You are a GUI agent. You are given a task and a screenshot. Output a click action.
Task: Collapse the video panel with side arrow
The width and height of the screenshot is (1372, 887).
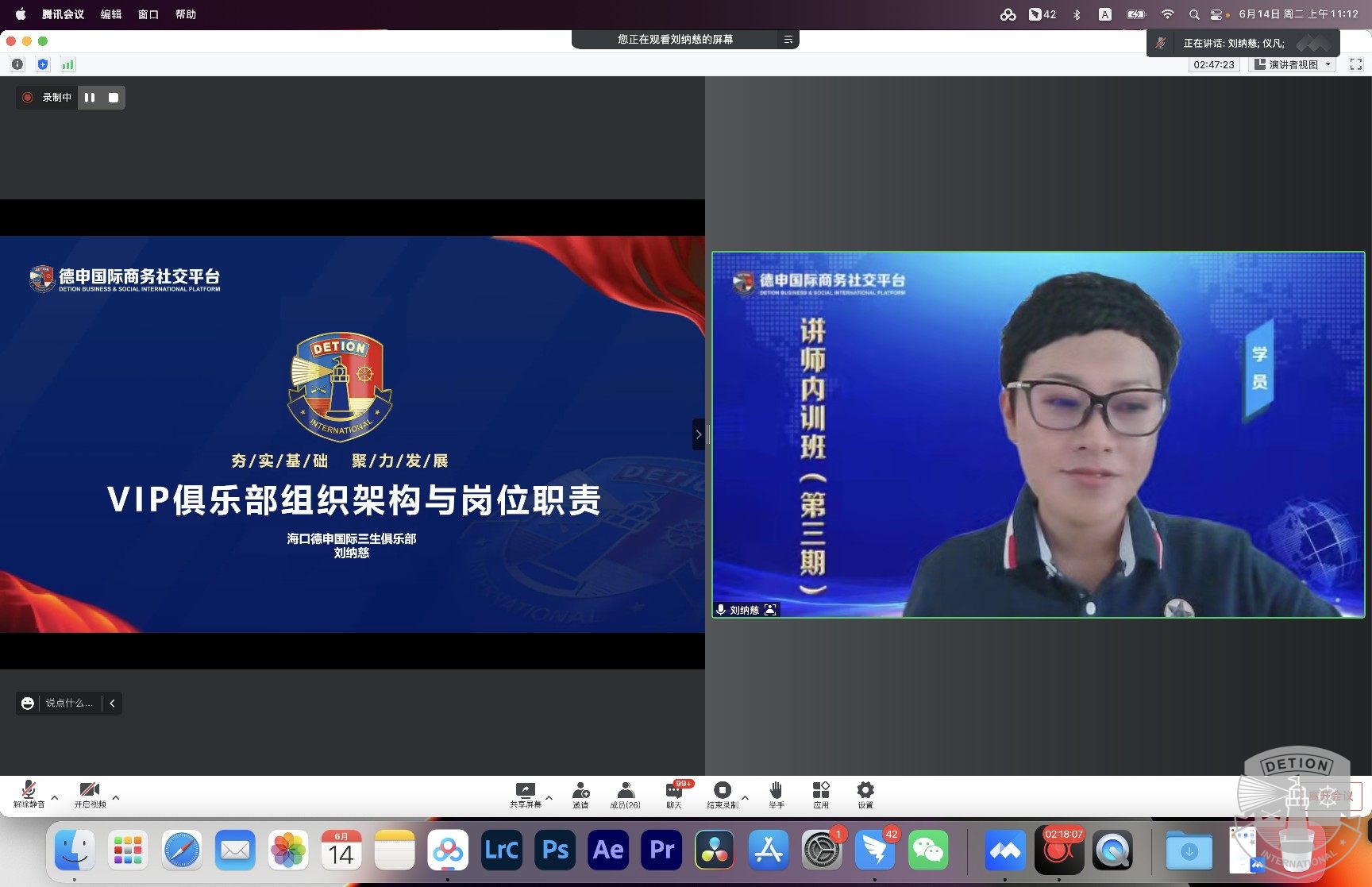click(x=699, y=434)
